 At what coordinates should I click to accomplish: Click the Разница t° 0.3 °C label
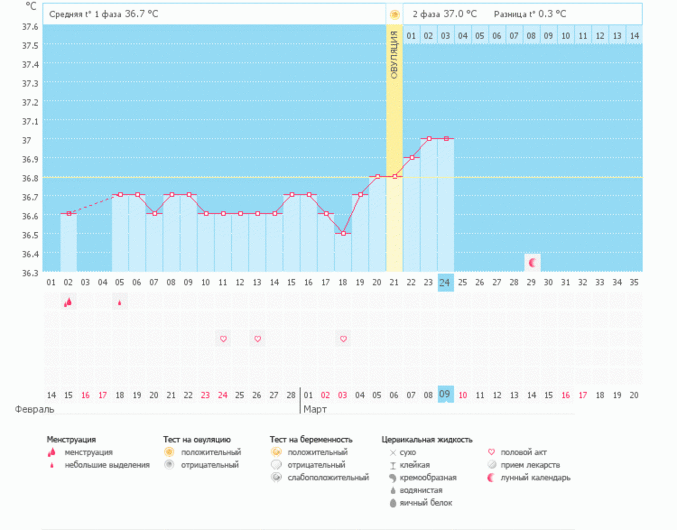(x=529, y=15)
